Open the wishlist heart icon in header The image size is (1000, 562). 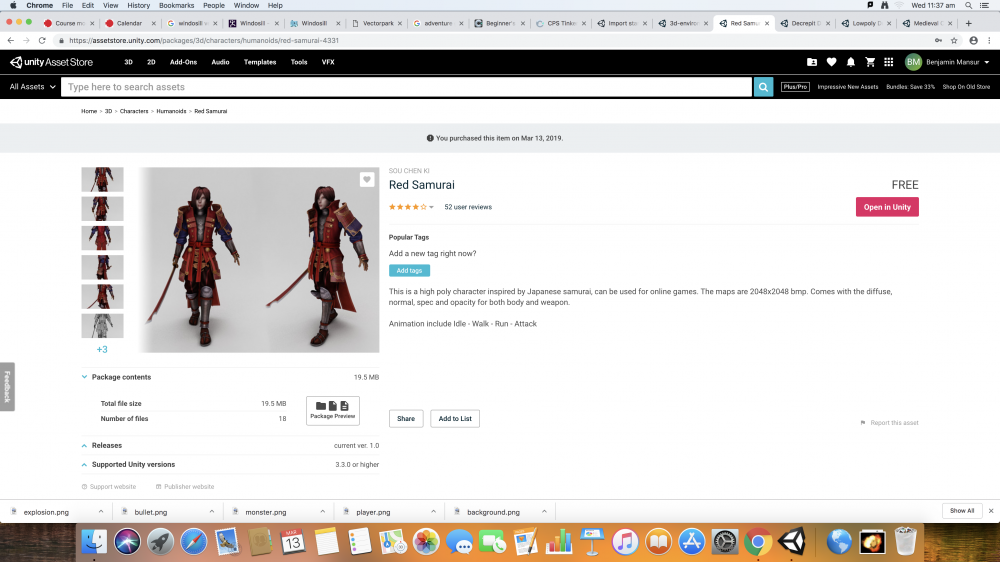point(831,62)
